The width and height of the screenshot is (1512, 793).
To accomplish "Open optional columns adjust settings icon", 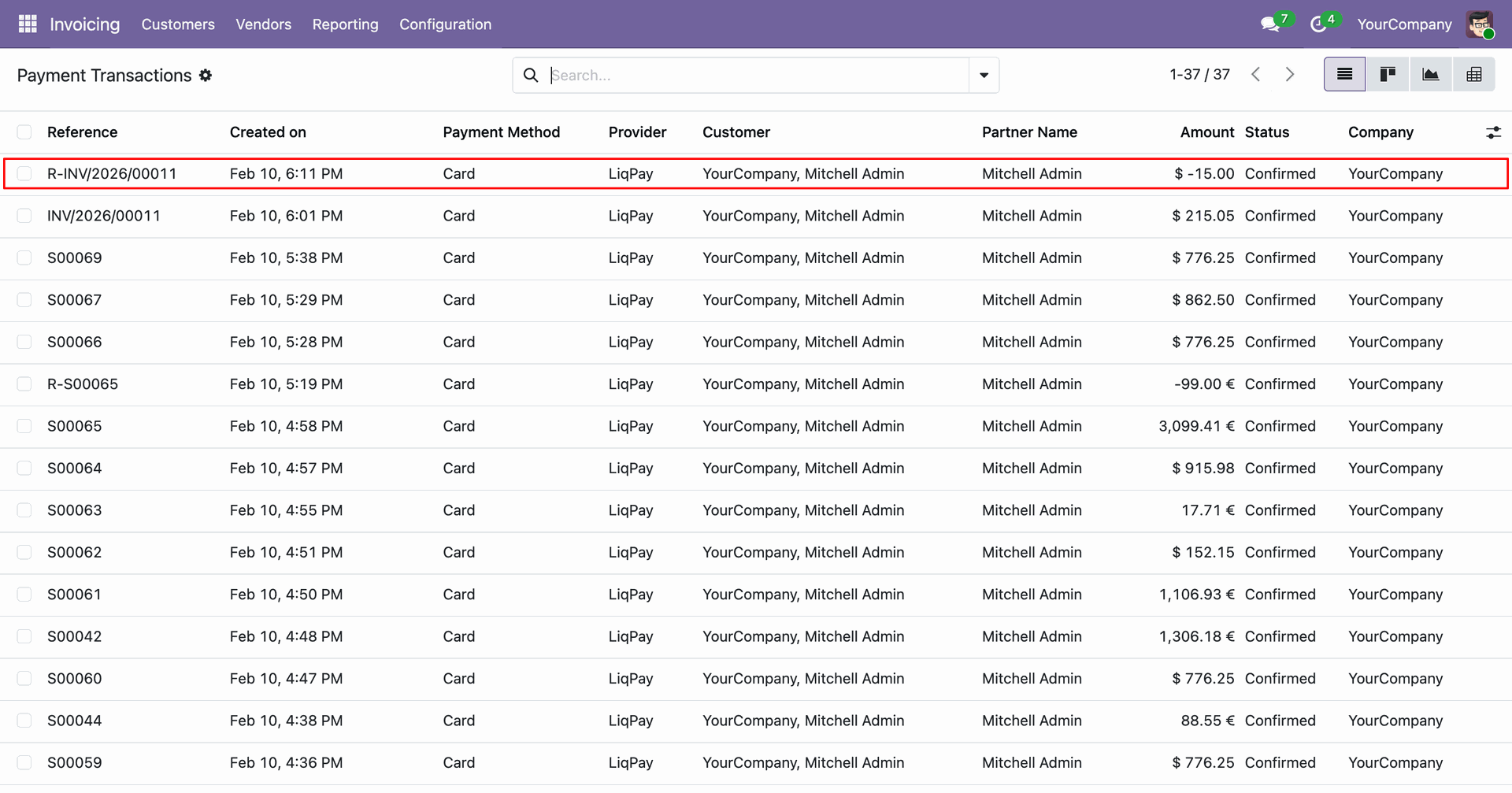I will (1492, 133).
